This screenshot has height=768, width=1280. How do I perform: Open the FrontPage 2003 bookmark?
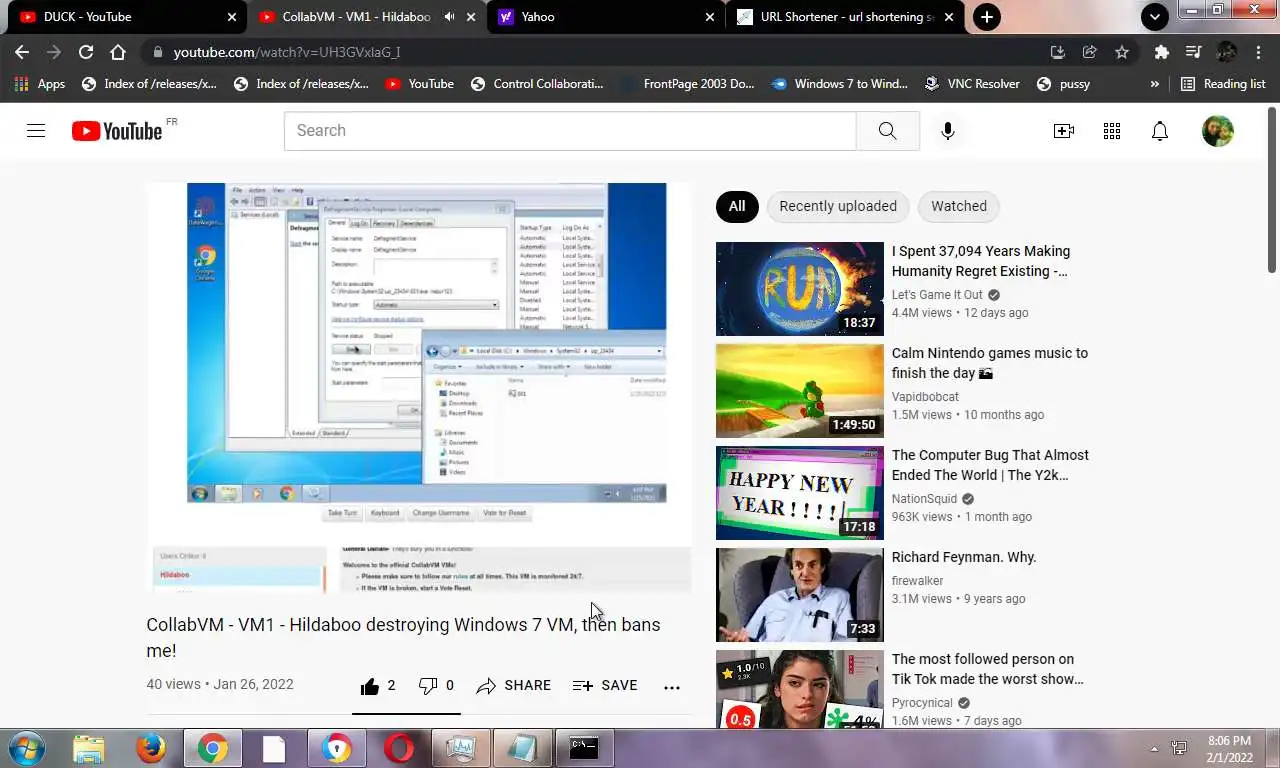pos(687,84)
